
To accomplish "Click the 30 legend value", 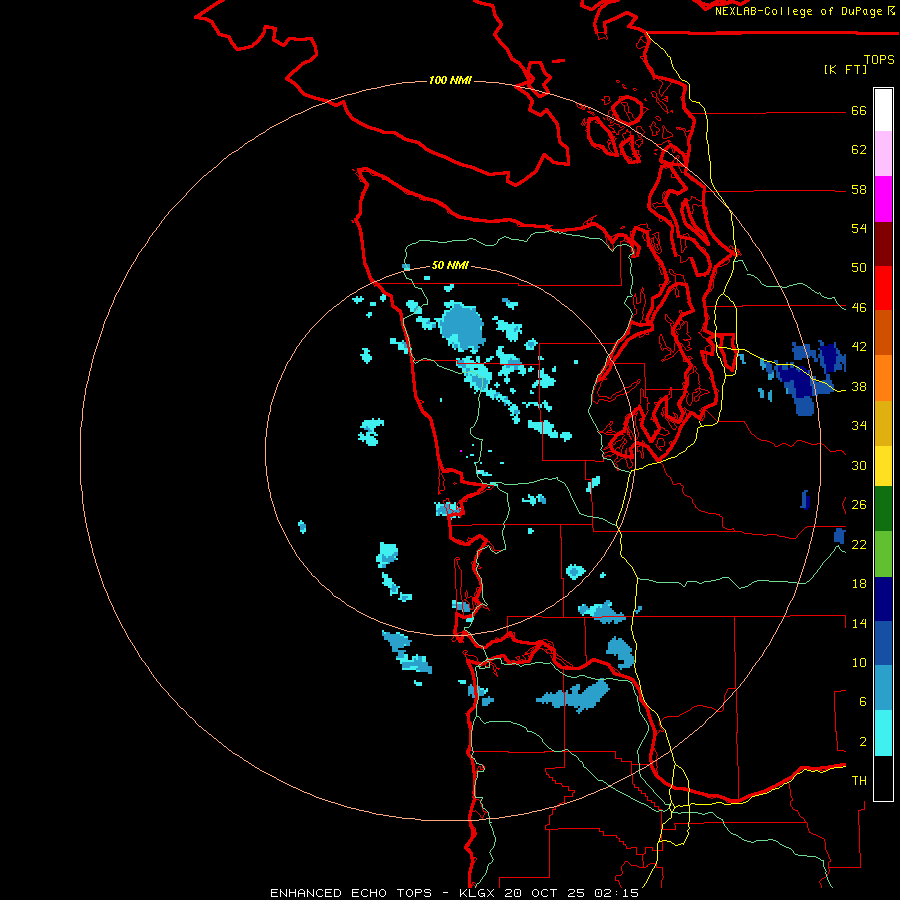I will [x=859, y=465].
